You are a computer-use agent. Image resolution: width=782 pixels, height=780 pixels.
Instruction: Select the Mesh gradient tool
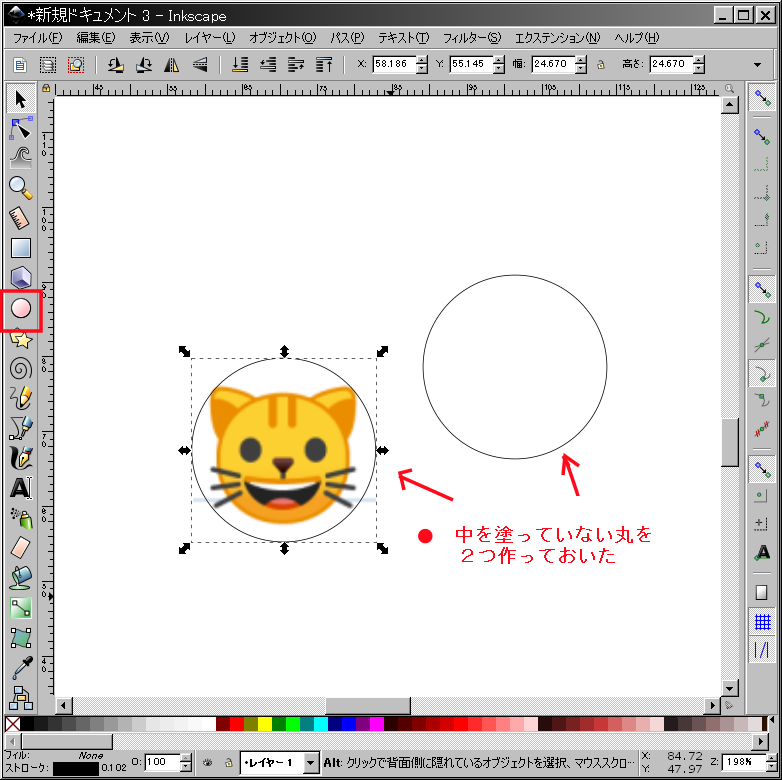tap(20, 638)
